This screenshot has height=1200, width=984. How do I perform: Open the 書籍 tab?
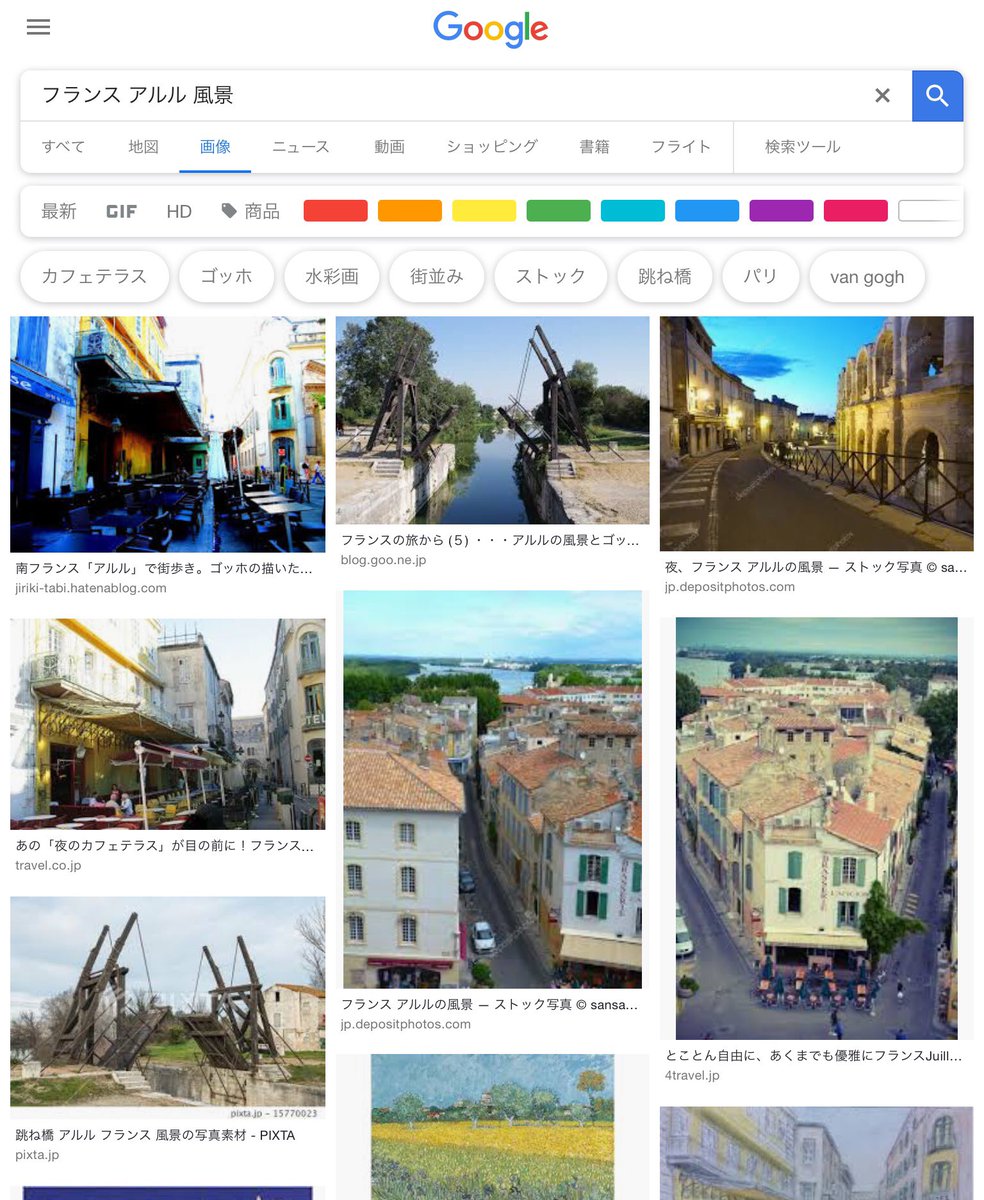(x=594, y=146)
